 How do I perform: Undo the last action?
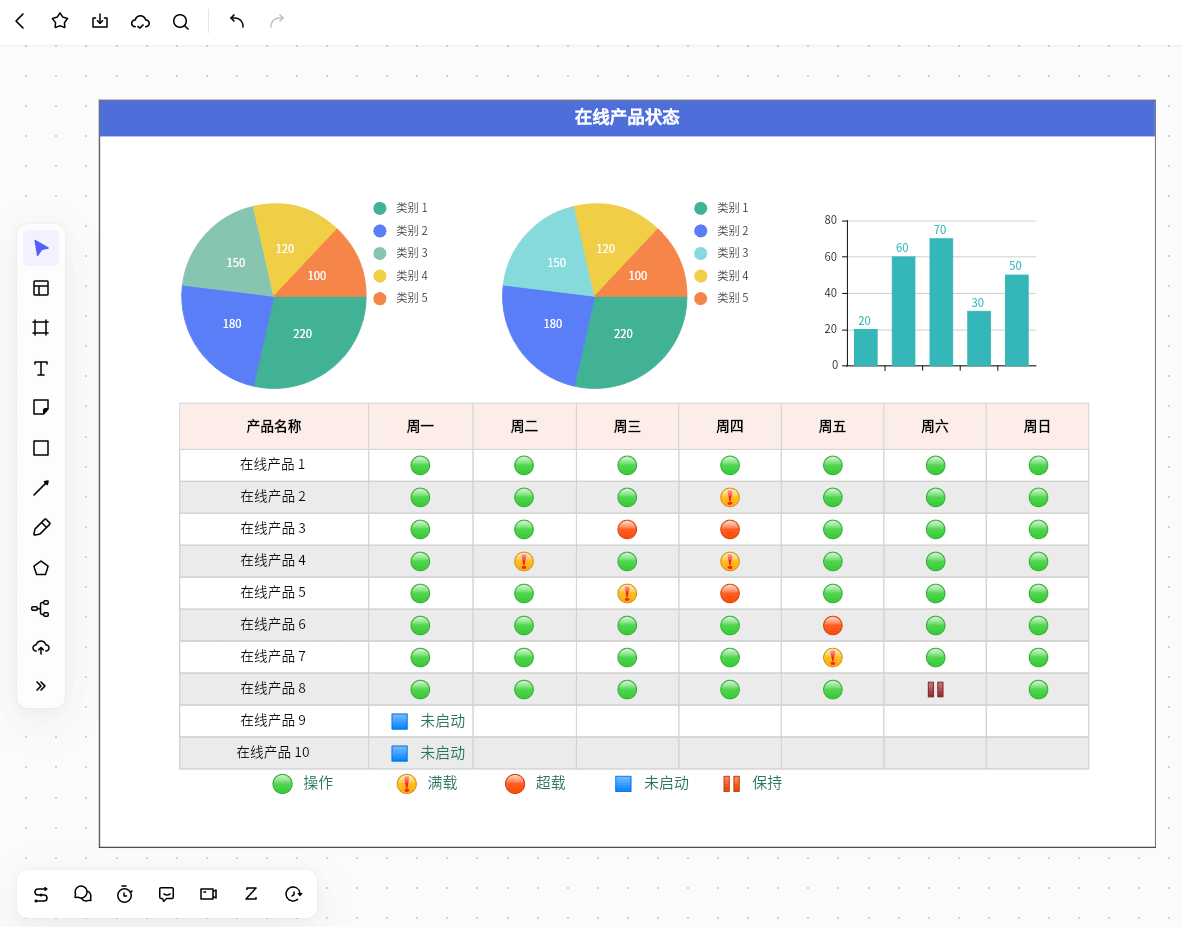tap(237, 21)
